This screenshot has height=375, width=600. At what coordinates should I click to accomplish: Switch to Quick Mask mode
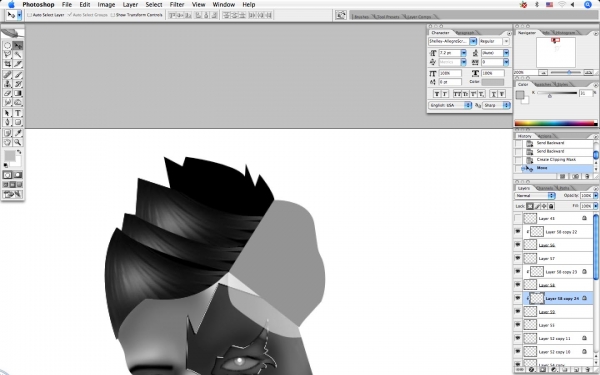(18, 175)
